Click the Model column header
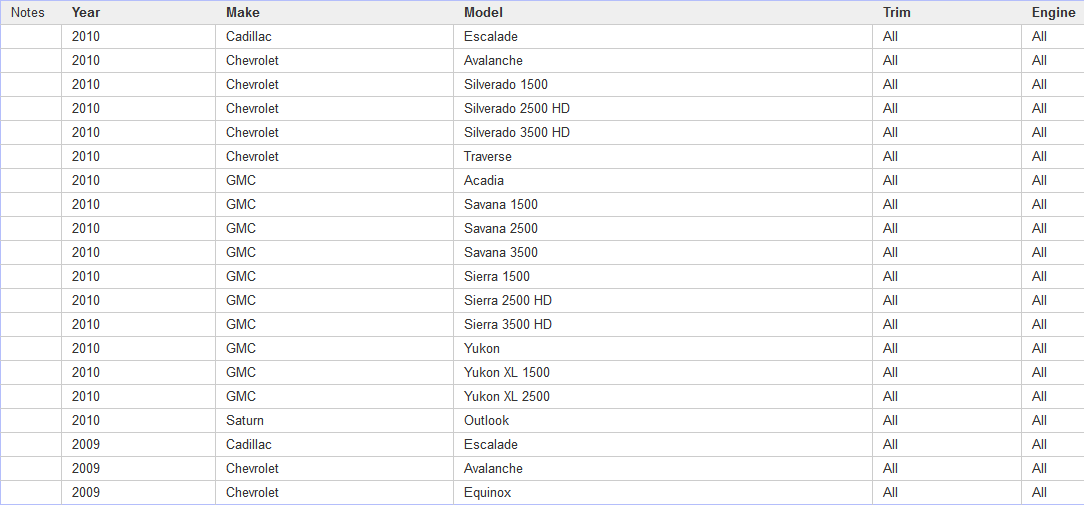The height and width of the screenshot is (505, 1084). (663, 12)
